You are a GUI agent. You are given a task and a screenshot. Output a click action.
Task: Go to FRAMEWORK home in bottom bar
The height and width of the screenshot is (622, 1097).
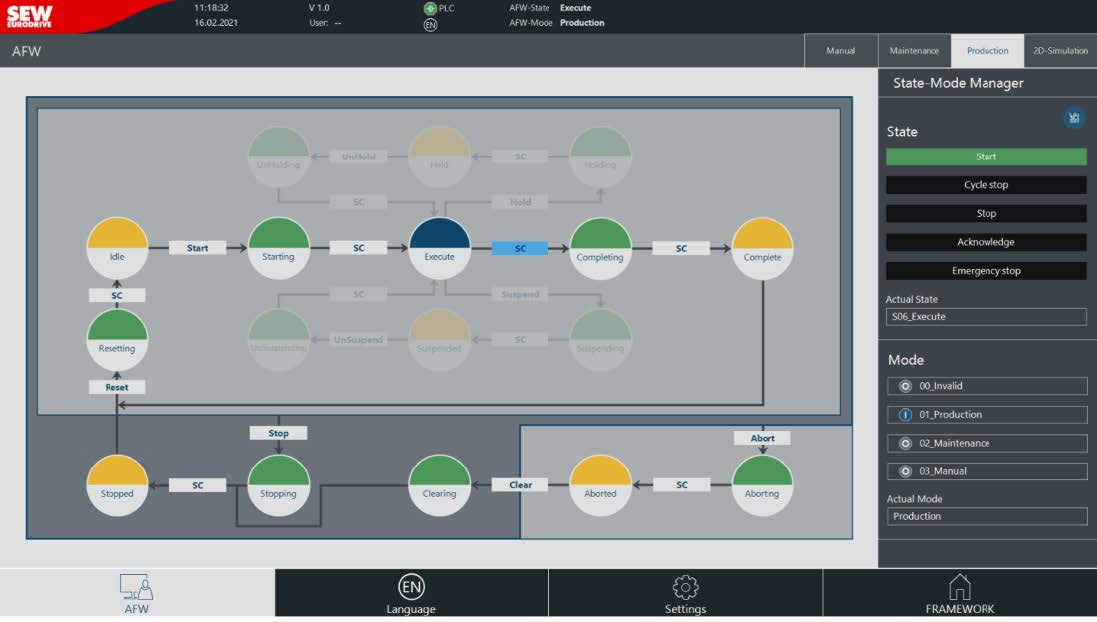pyautogui.click(x=959, y=593)
